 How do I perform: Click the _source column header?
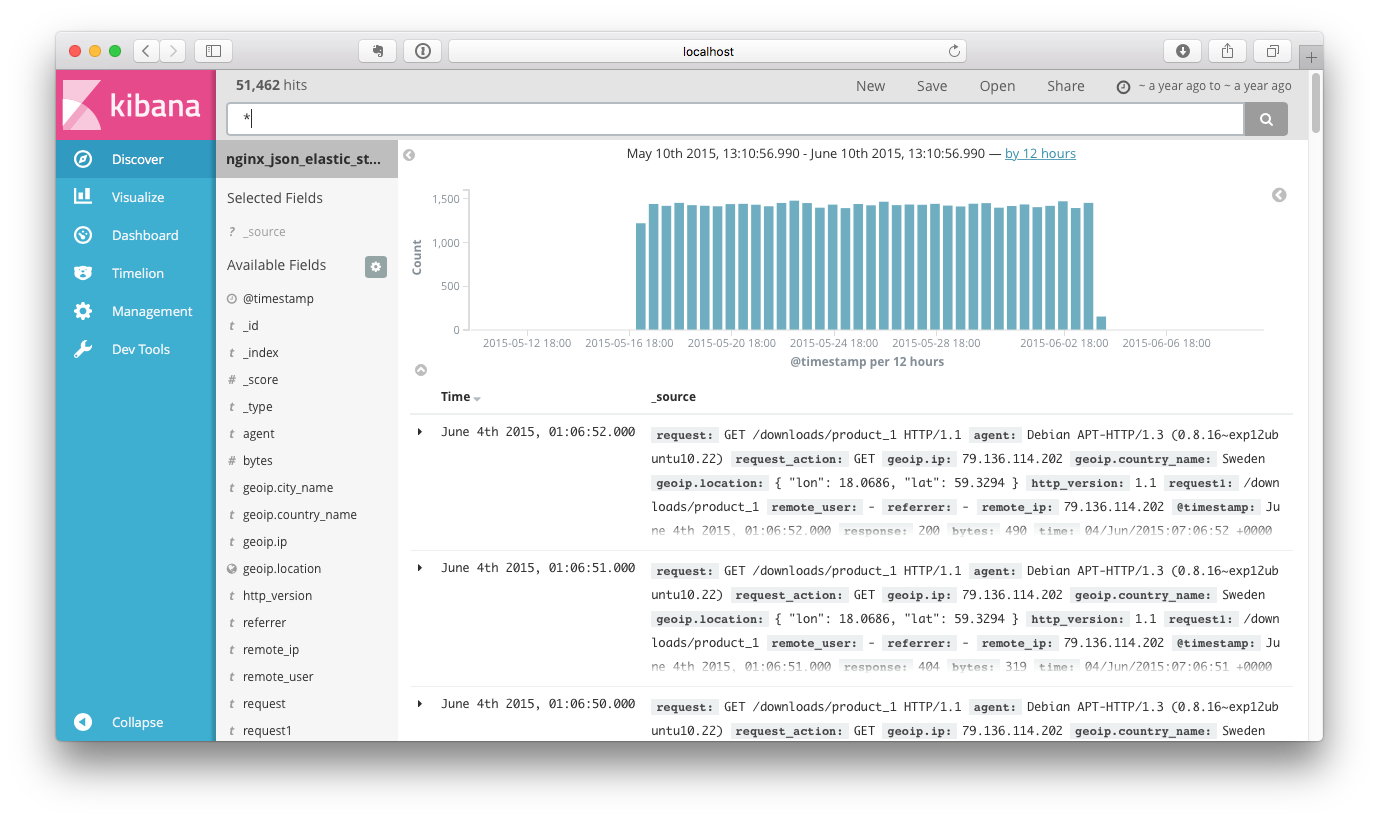coord(674,397)
